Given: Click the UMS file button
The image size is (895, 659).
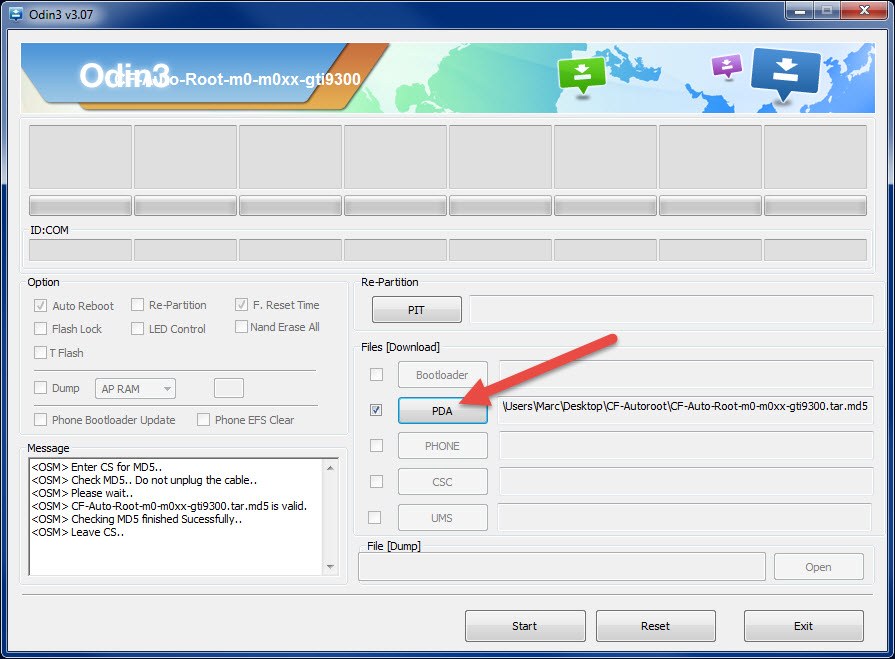Looking at the screenshot, I should pyautogui.click(x=443, y=518).
